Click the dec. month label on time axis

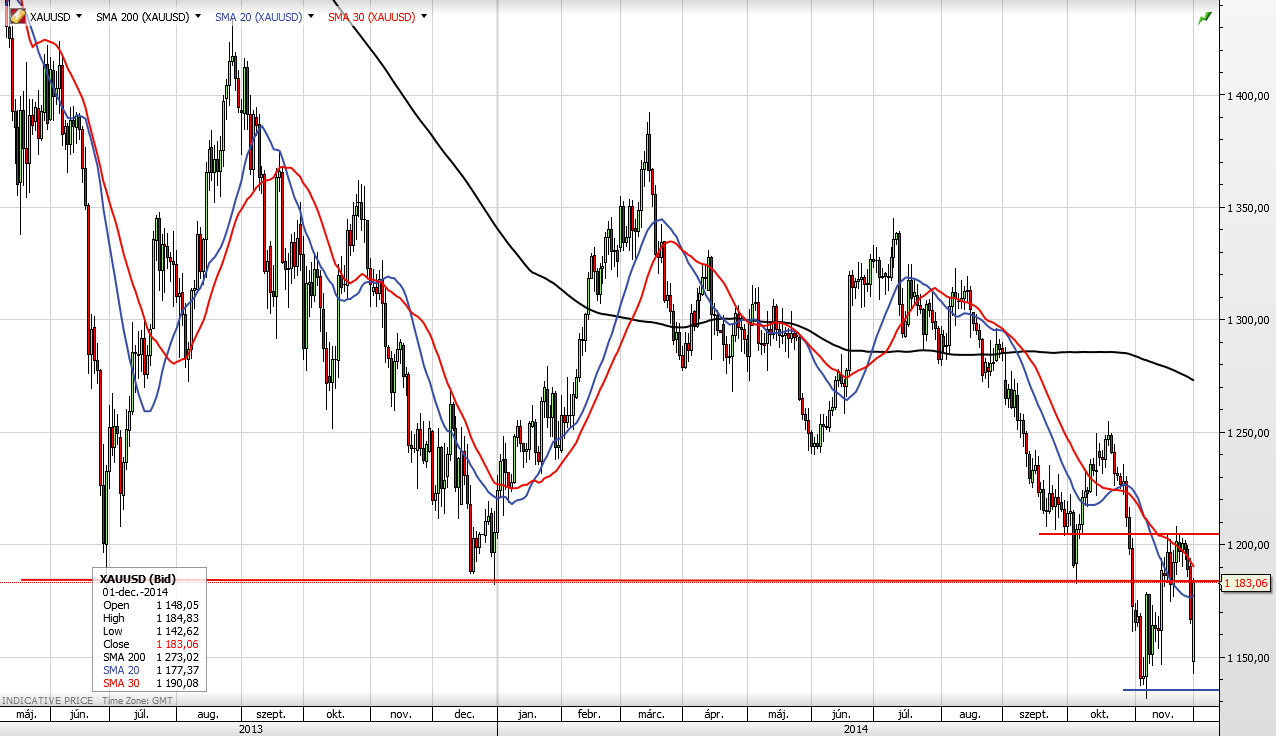click(464, 715)
